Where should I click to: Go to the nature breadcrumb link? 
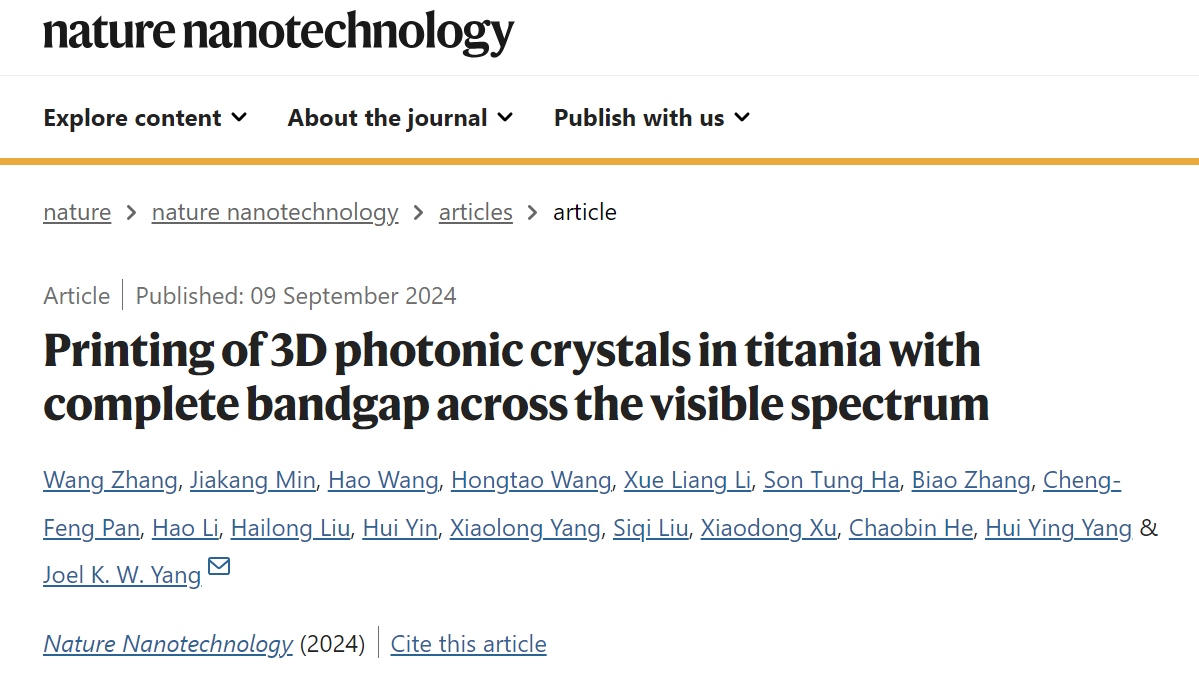(x=77, y=212)
